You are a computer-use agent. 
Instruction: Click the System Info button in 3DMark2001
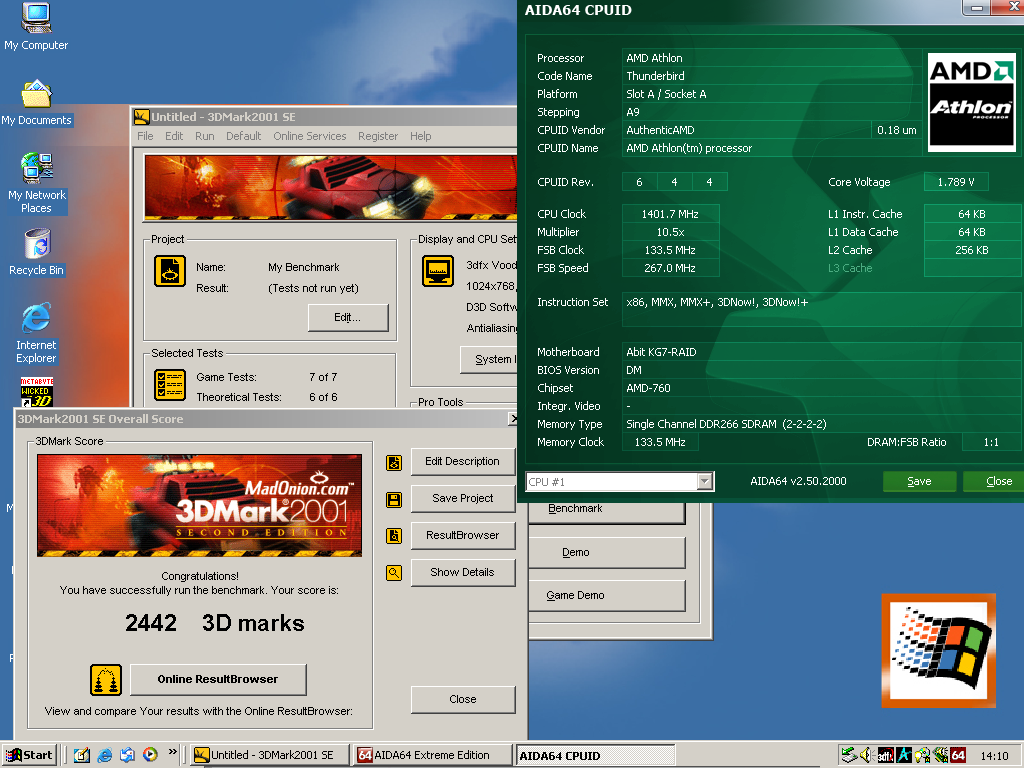(x=489, y=359)
